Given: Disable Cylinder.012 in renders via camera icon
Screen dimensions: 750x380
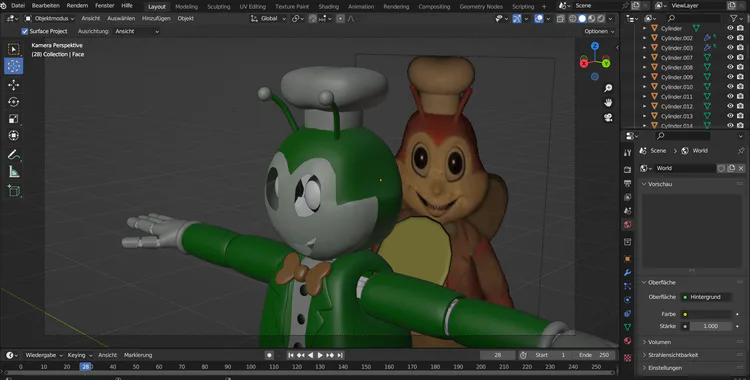Looking at the screenshot, I should (x=740, y=106).
